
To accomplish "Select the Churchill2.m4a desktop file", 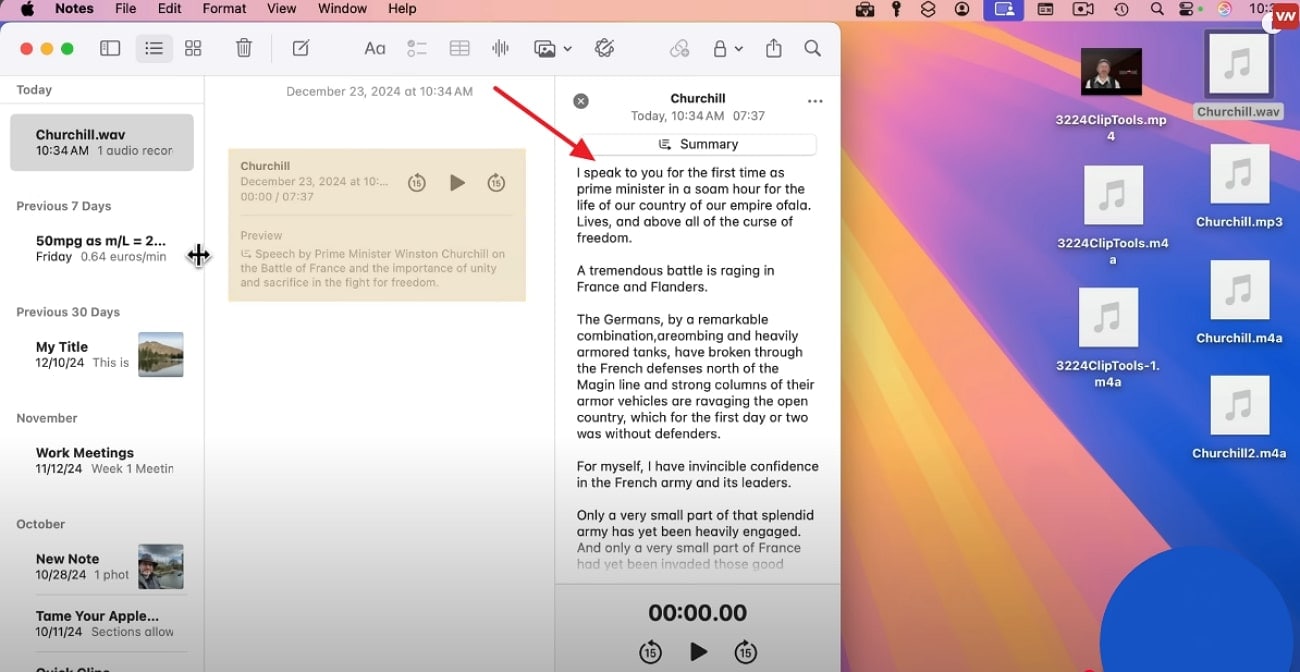I will pyautogui.click(x=1239, y=418).
